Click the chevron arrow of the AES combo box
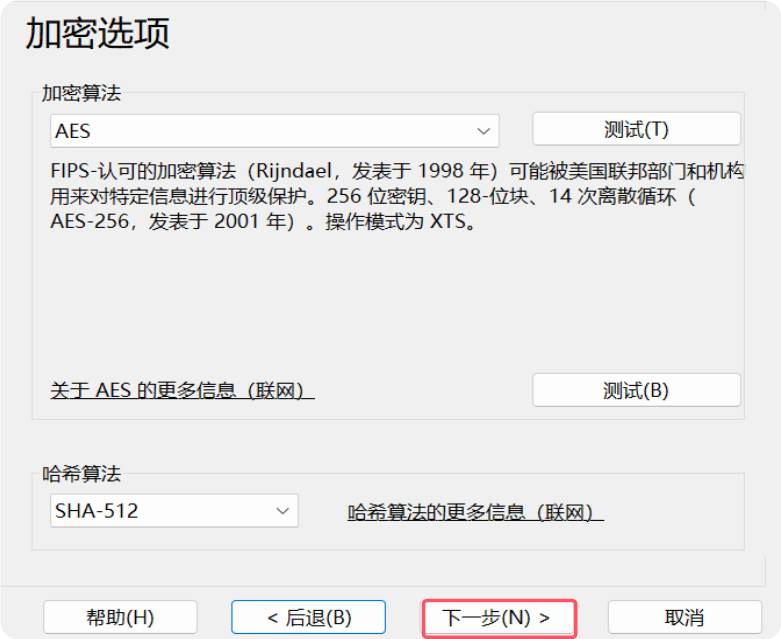The width and height of the screenshot is (781, 639). [x=484, y=131]
